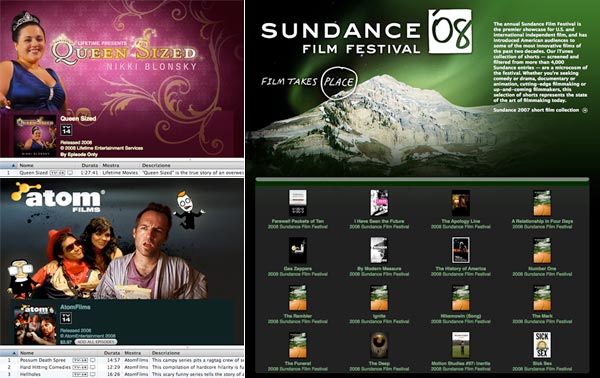Sort AtomFilms list by Mostra column
This screenshot has width=600, height=378.
click(137, 353)
